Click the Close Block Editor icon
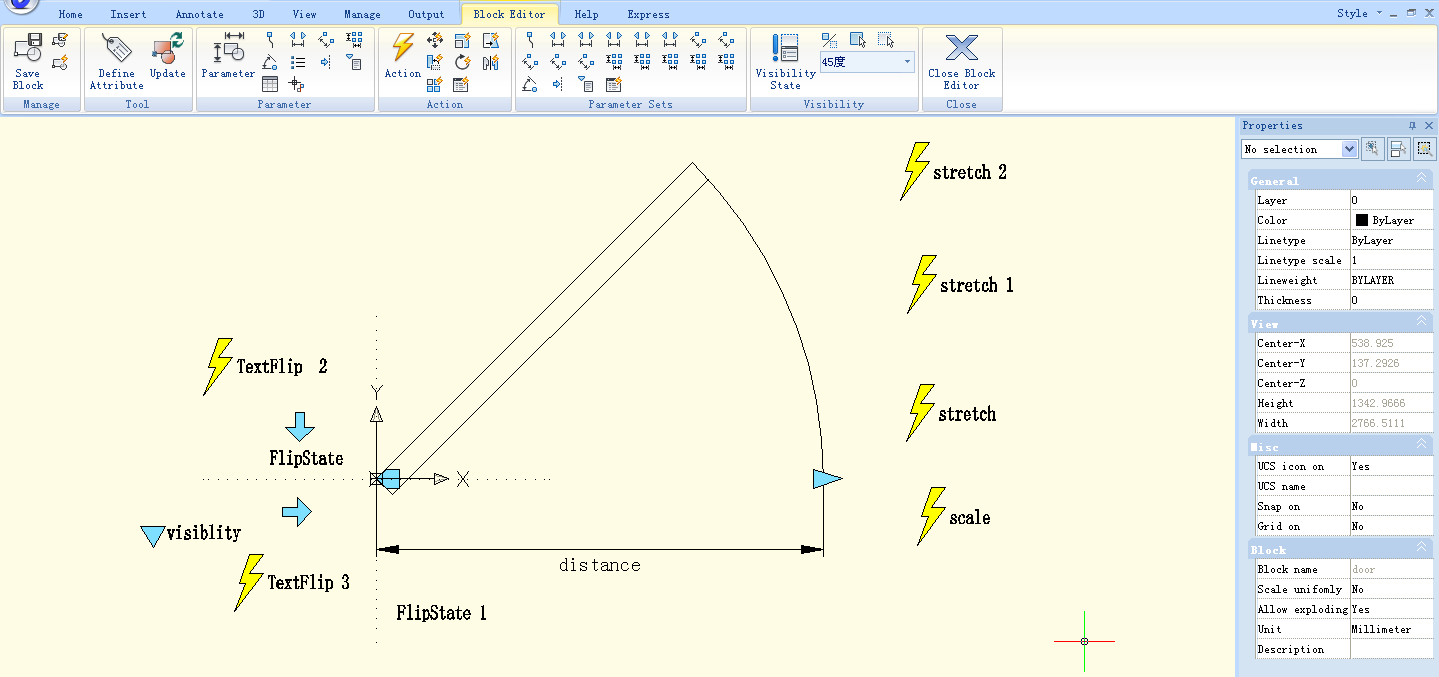 [961, 50]
